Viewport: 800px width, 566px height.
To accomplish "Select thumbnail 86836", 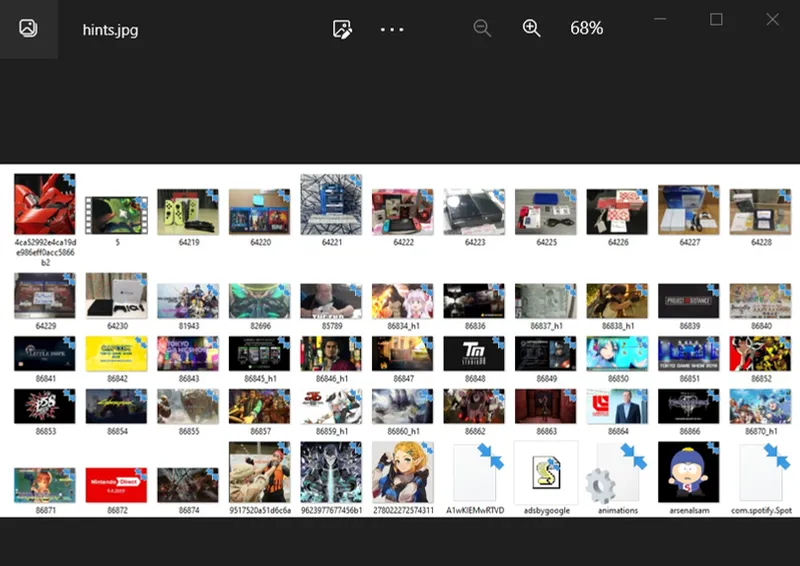I will pyautogui.click(x=474, y=301).
